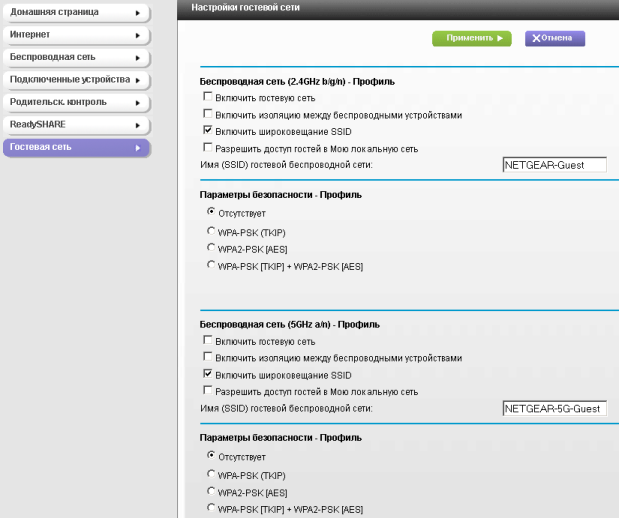Open the Домашняя страница menu item
The width and height of the screenshot is (619, 518).
coord(76,13)
